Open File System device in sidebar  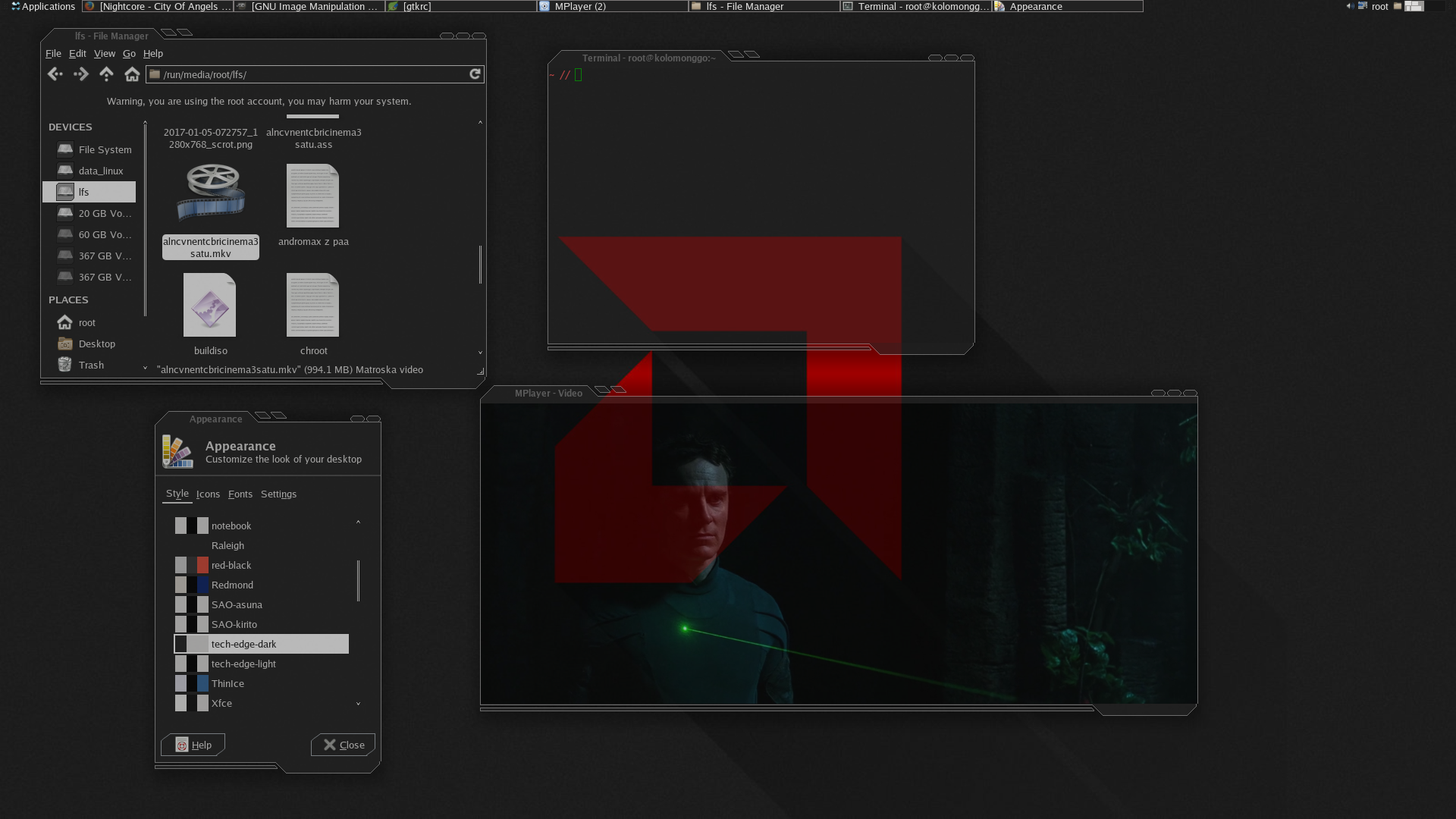(89, 149)
